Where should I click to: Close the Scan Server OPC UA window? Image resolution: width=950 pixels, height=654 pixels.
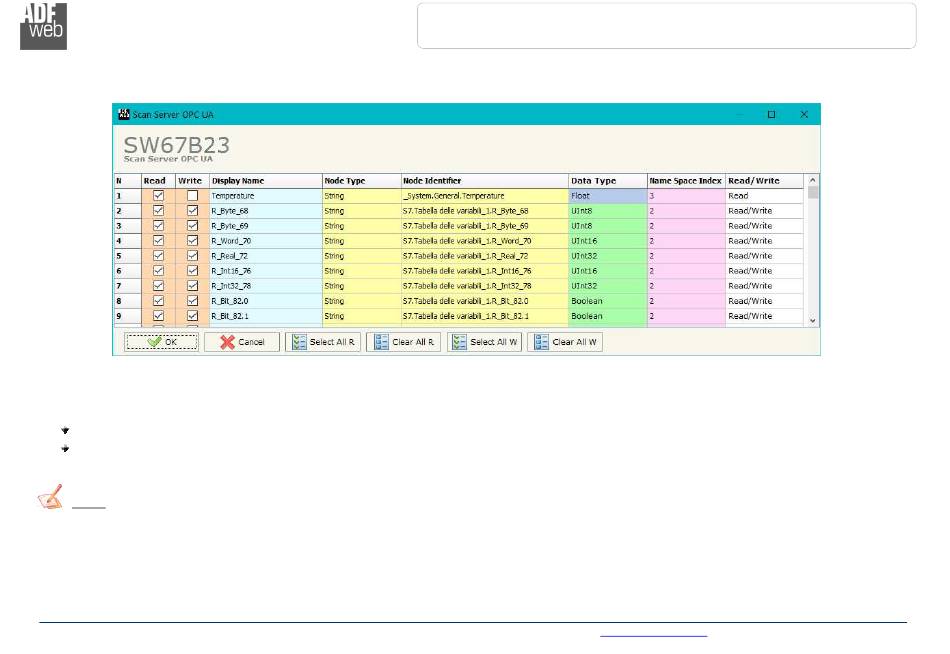tap(804, 114)
